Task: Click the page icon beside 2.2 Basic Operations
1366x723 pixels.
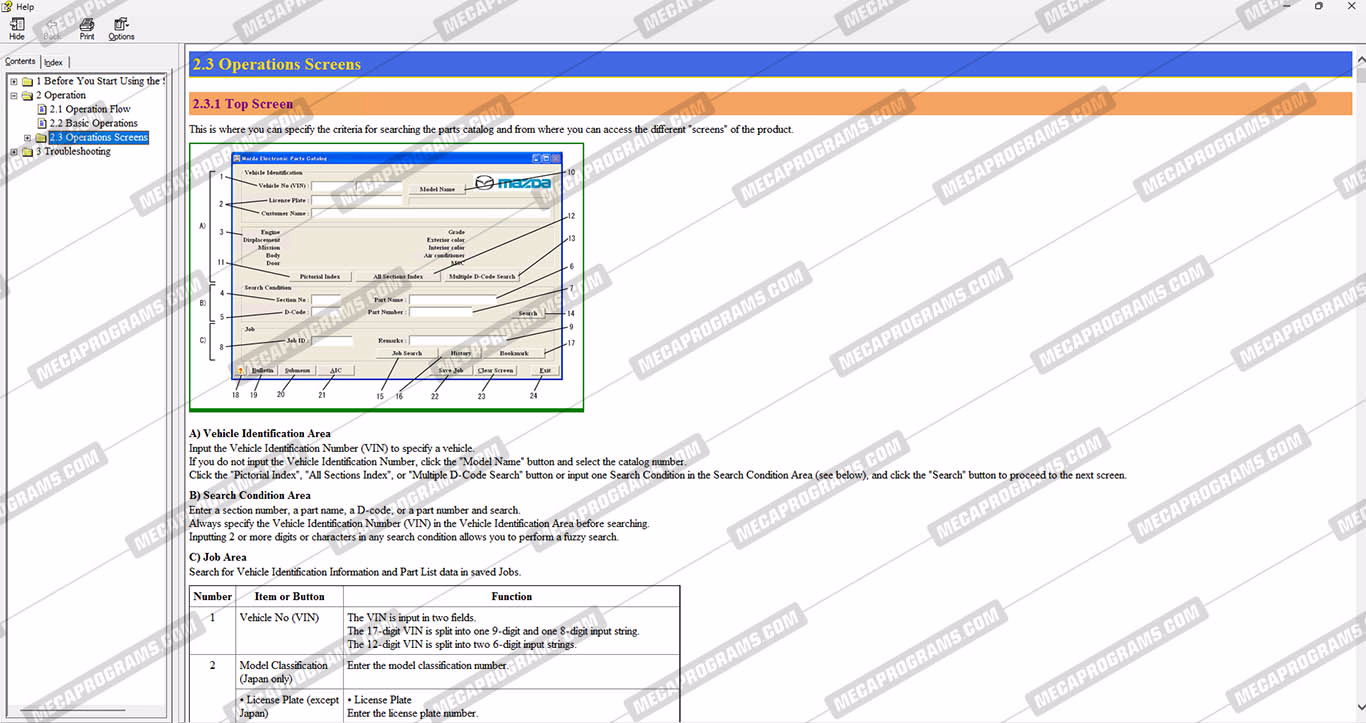Action: coord(42,123)
